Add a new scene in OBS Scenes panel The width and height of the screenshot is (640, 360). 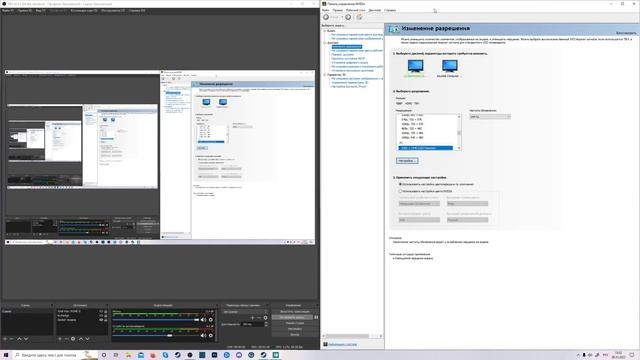(x=5, y=339)
